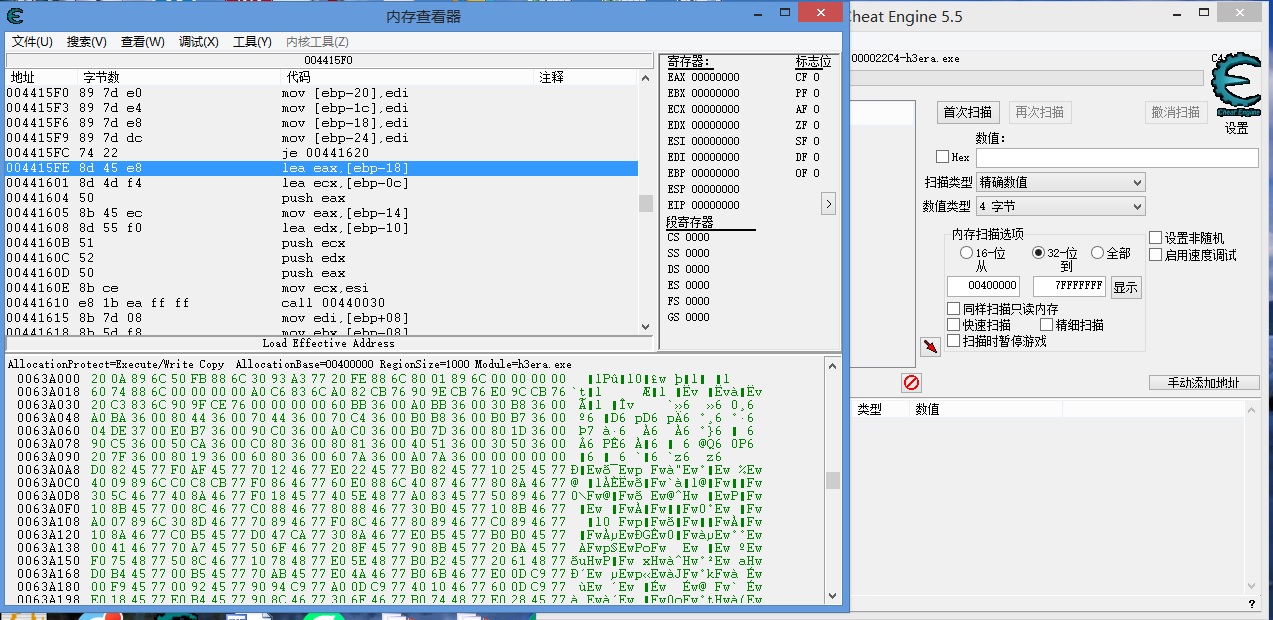Click the EAX 00000000 register
The height and width of the screenshot is (620, 1273).
pyautogui.click(x=703, y=77)
